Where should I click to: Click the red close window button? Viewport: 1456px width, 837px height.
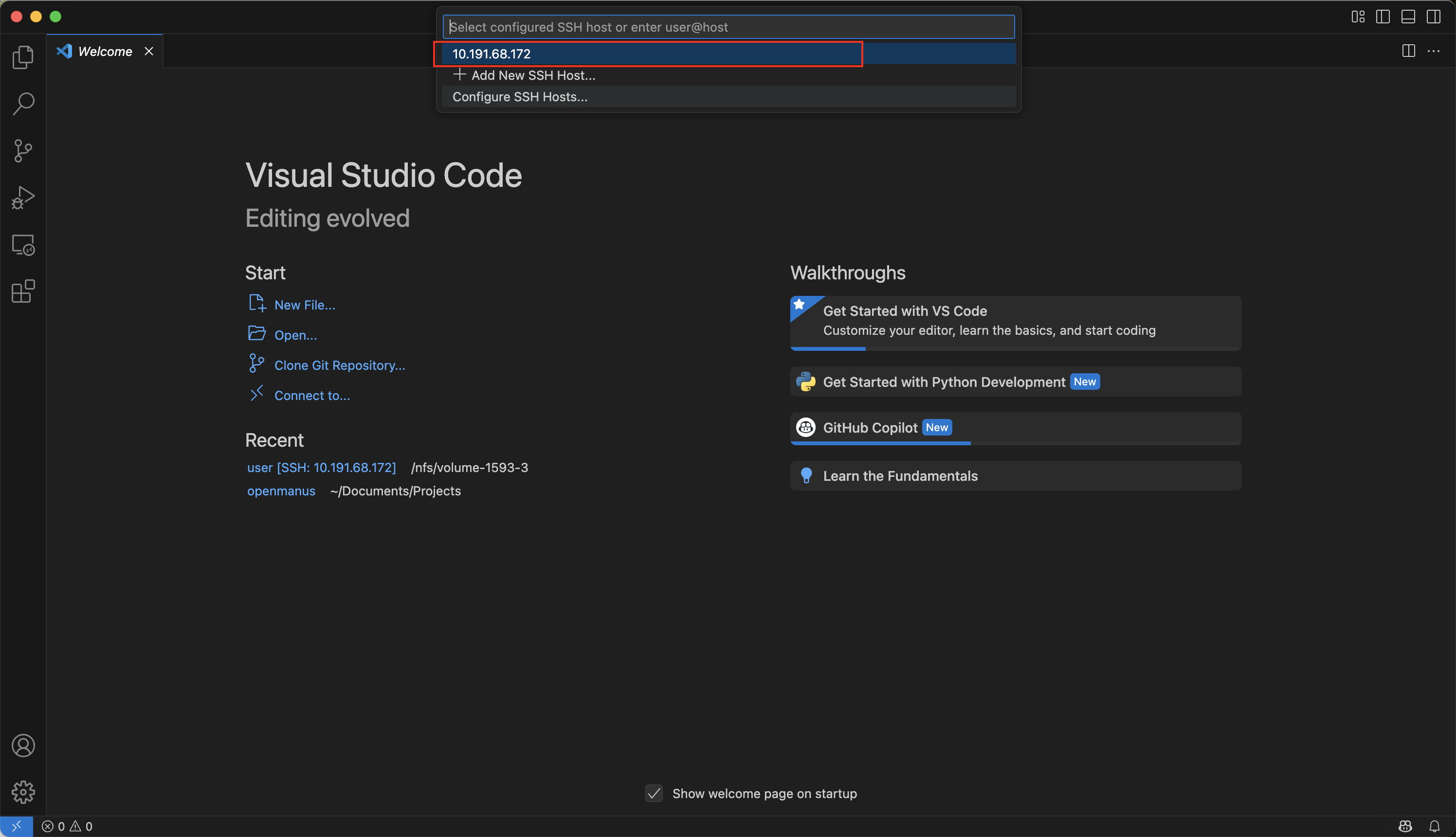point(17,17)
